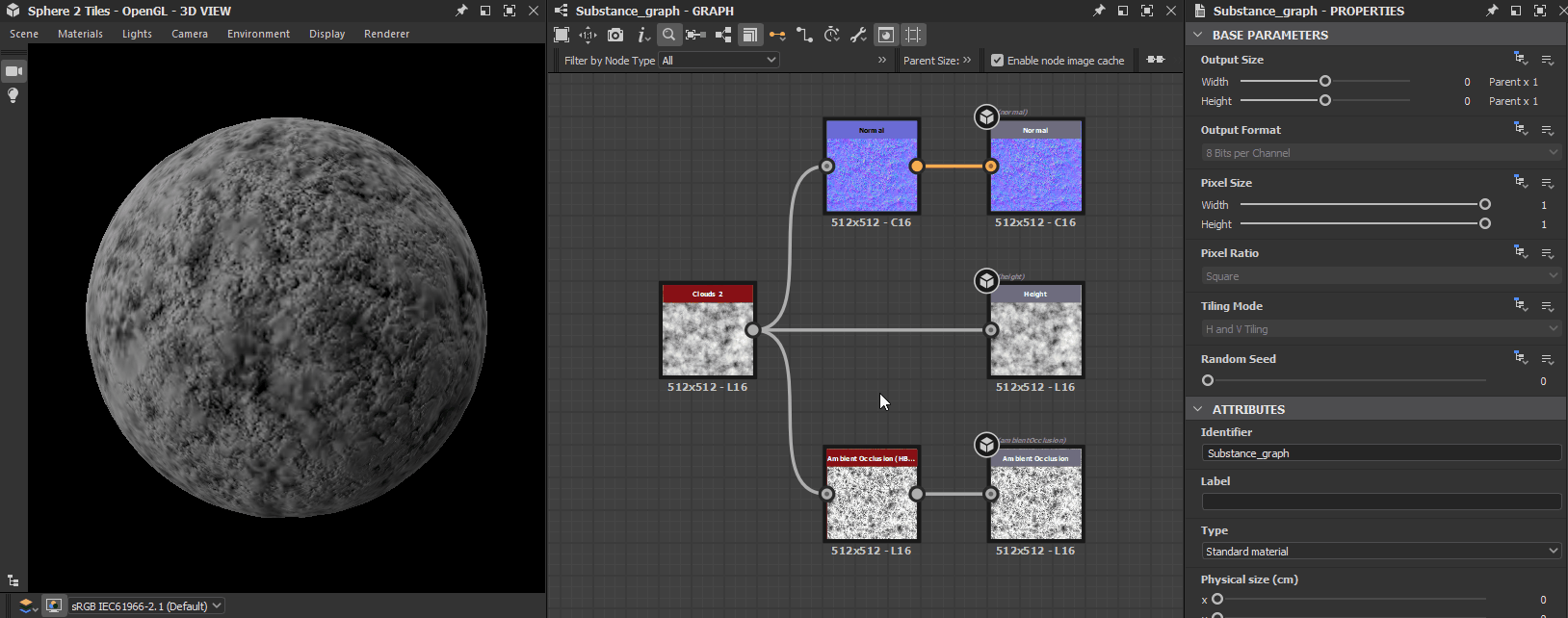Collapse the Base Parameters section
Image resolution: width=1568 pixels, height=618 pixels.
coord(1198,35)
